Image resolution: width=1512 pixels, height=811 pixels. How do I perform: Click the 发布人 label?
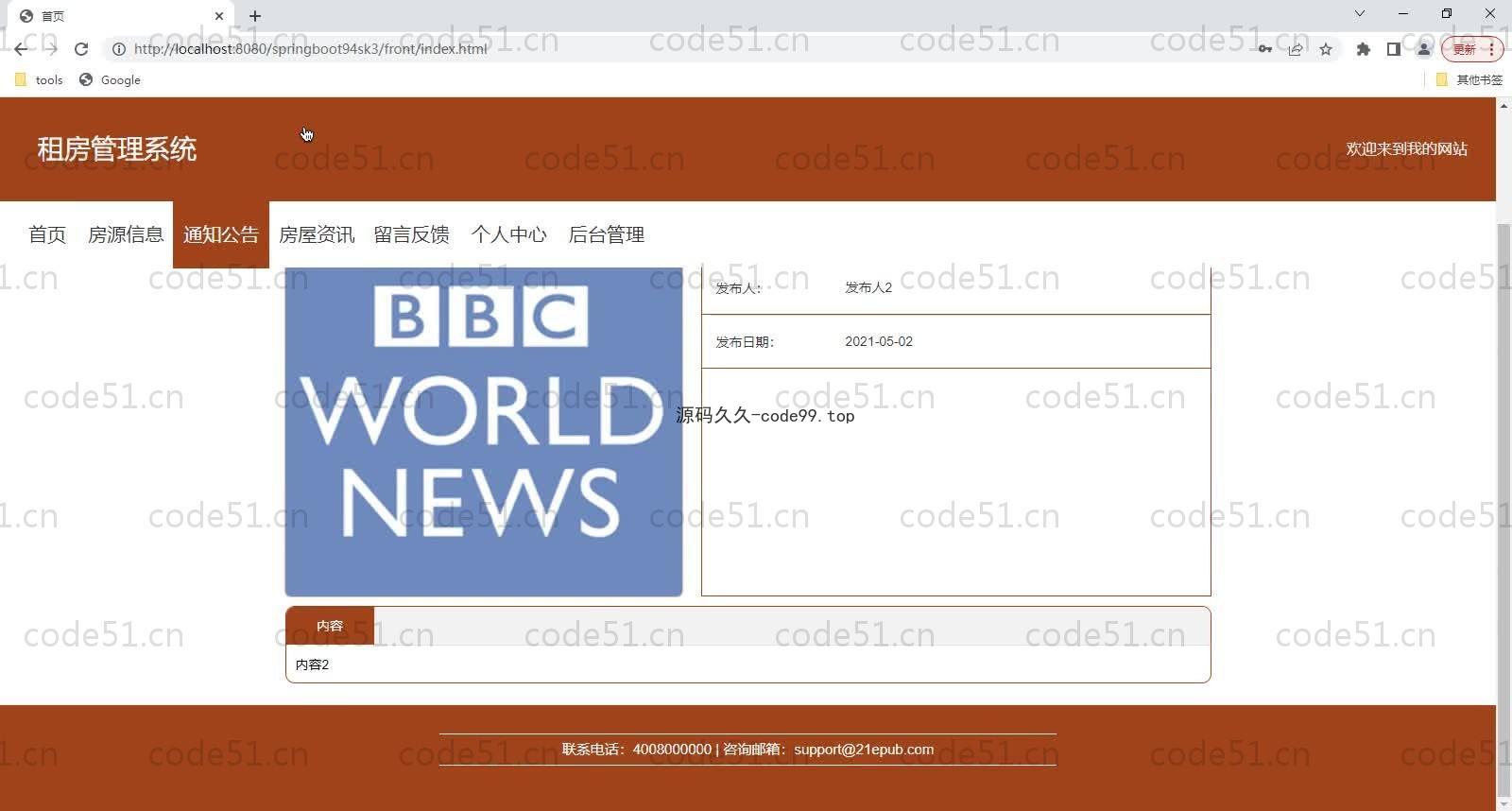click(x=738, y=288)
